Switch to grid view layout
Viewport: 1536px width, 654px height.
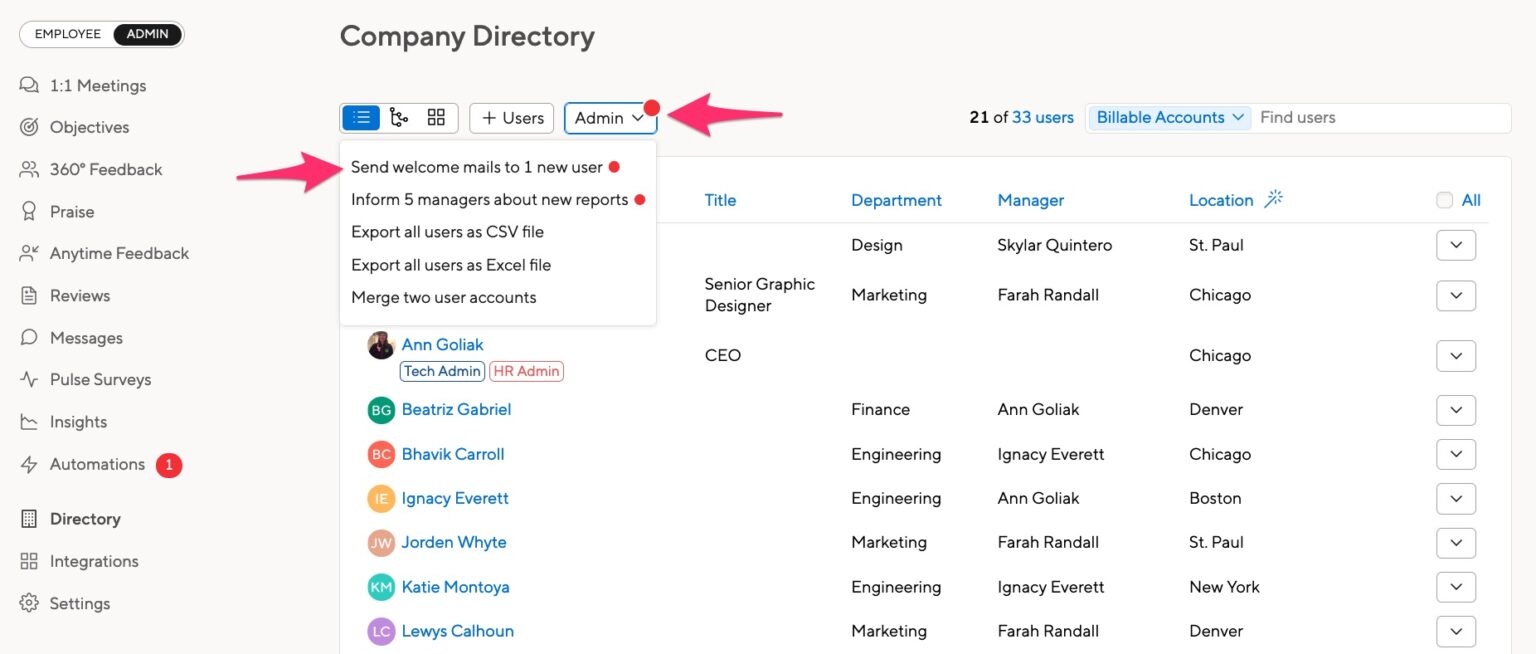[x=435, y=117]
